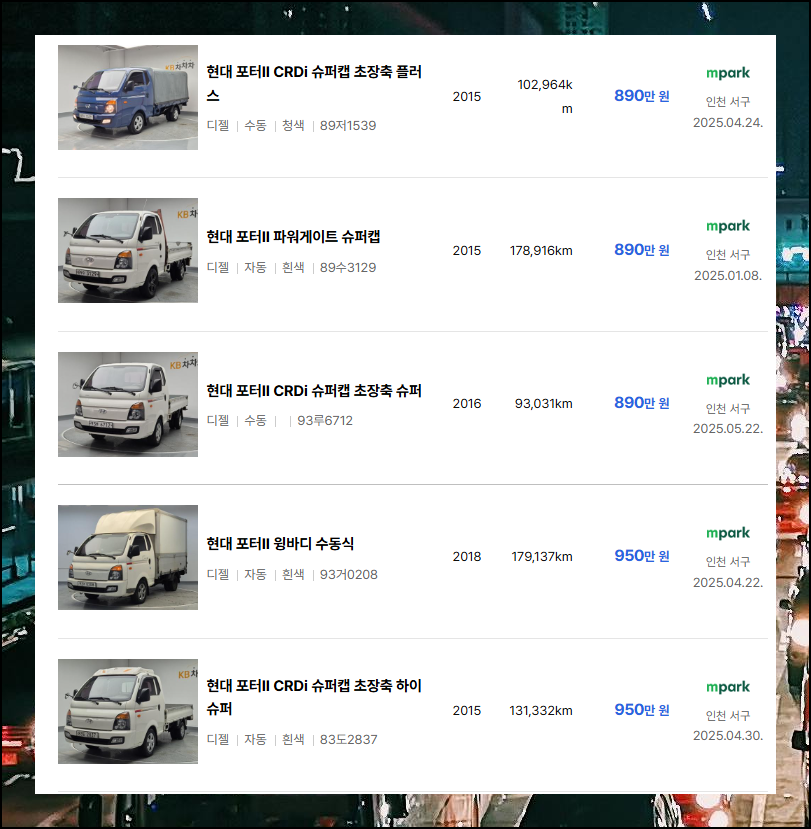Click plate number 83도2837

pyautogui.click(x=348, y=740)
